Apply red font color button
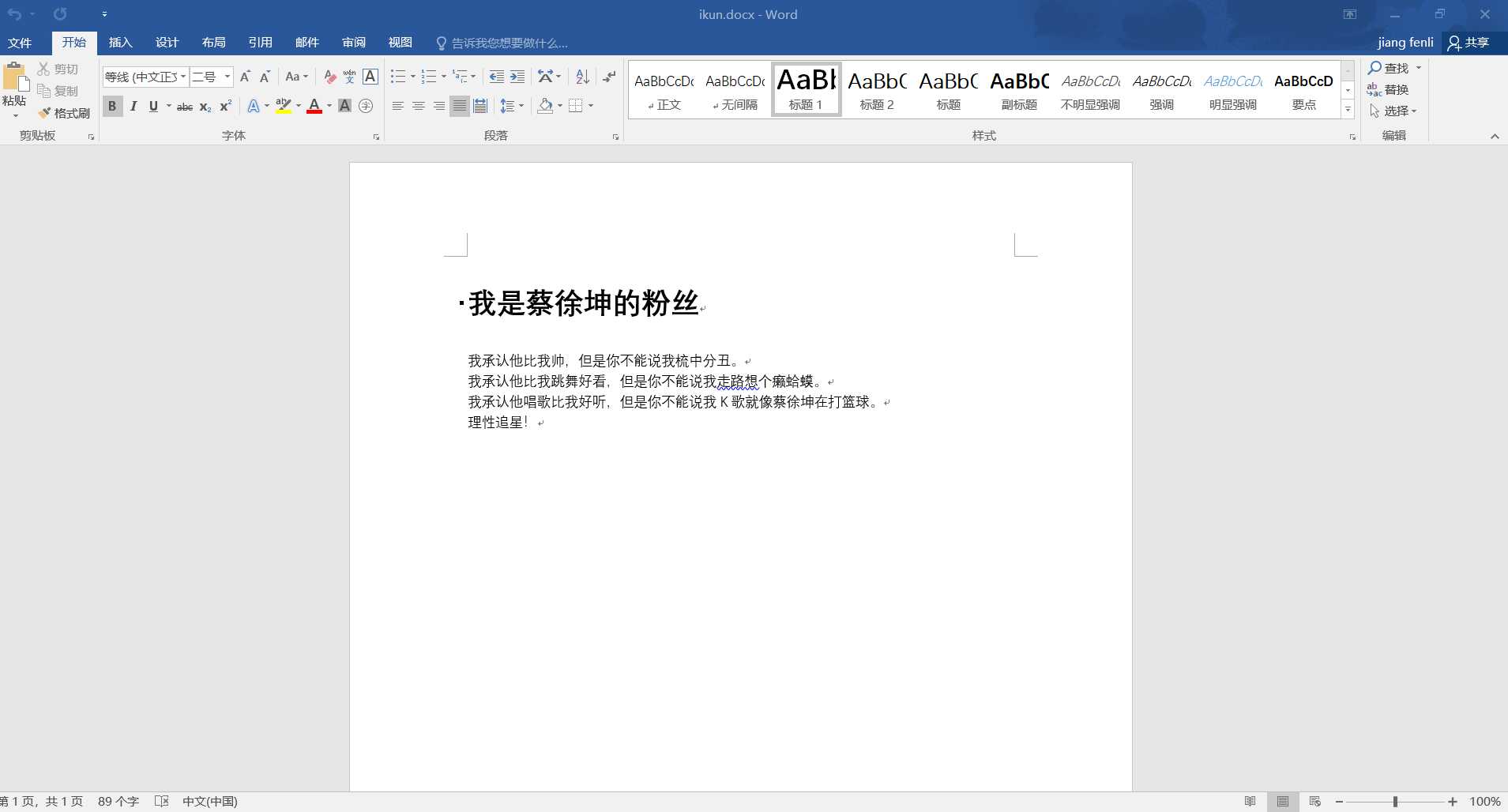Screen dimensions: 1508x812 [314, 106]
